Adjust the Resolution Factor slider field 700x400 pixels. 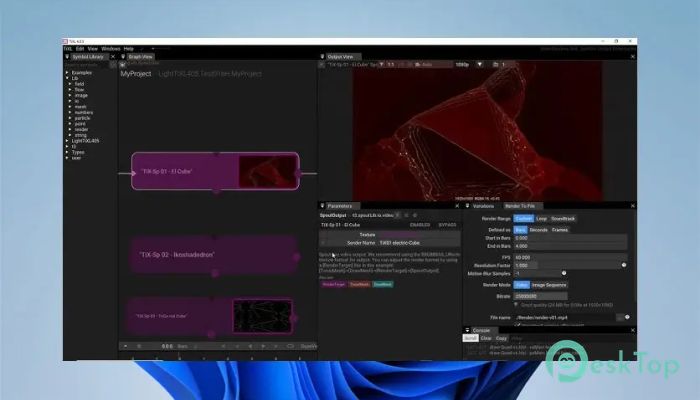567,265
